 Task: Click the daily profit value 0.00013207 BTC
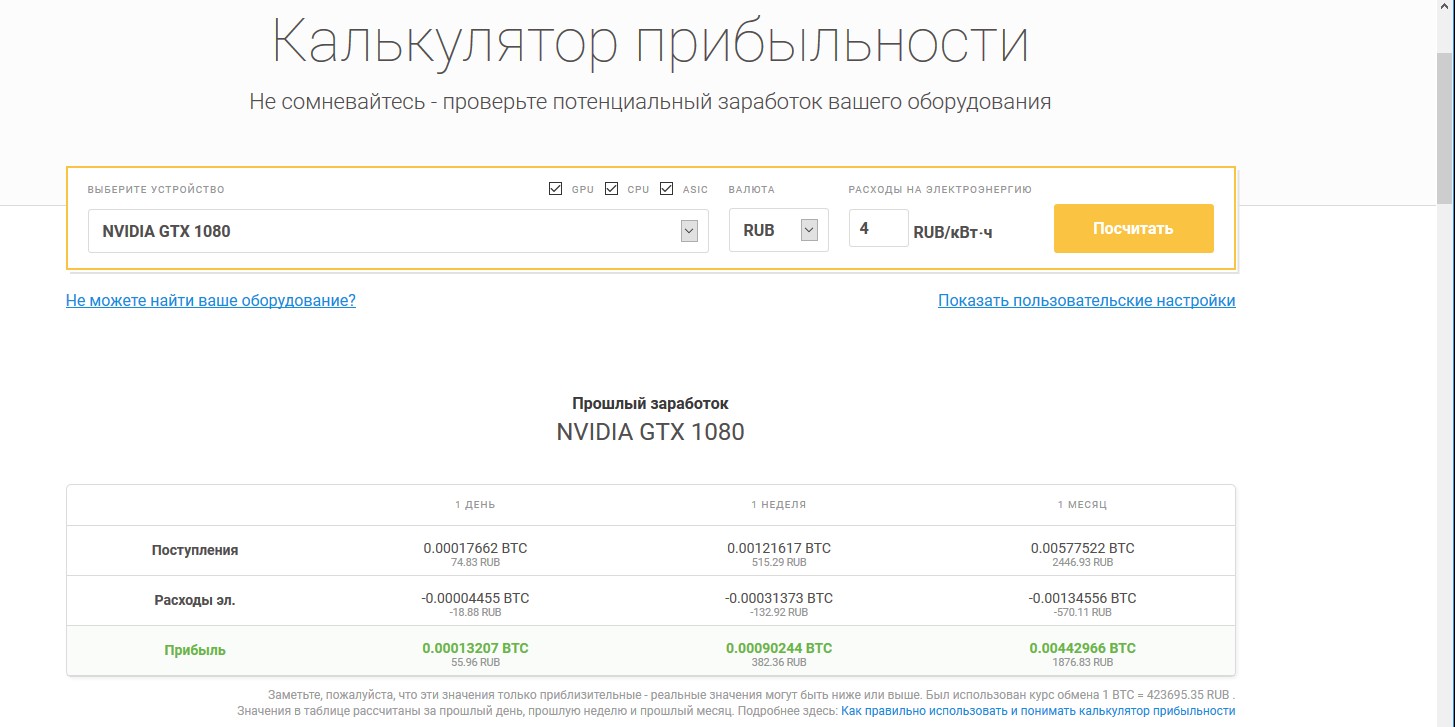pyautogui.click(x=475, y=648)
